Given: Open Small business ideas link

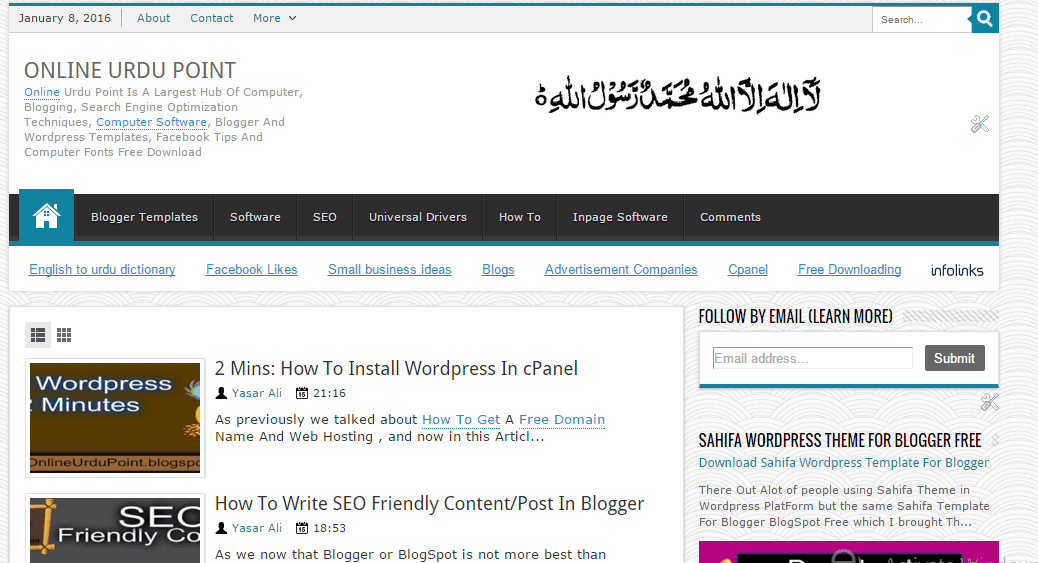Looking at the screenshot, I should [389, 270].
